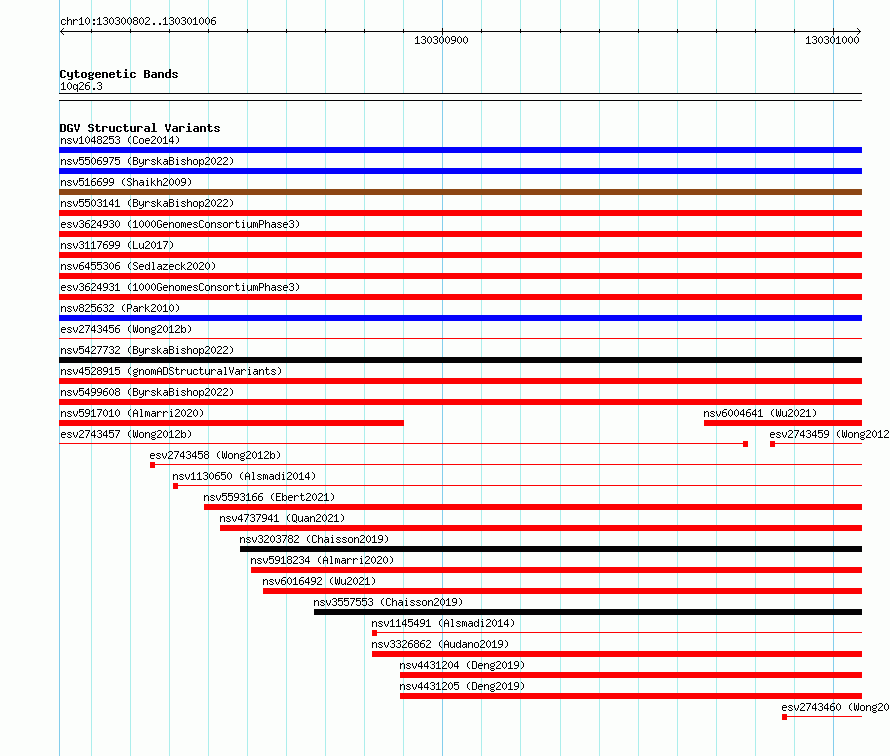Click the red bar for nsv3326862
890x756 pixels.
click(x=617, y=654)
